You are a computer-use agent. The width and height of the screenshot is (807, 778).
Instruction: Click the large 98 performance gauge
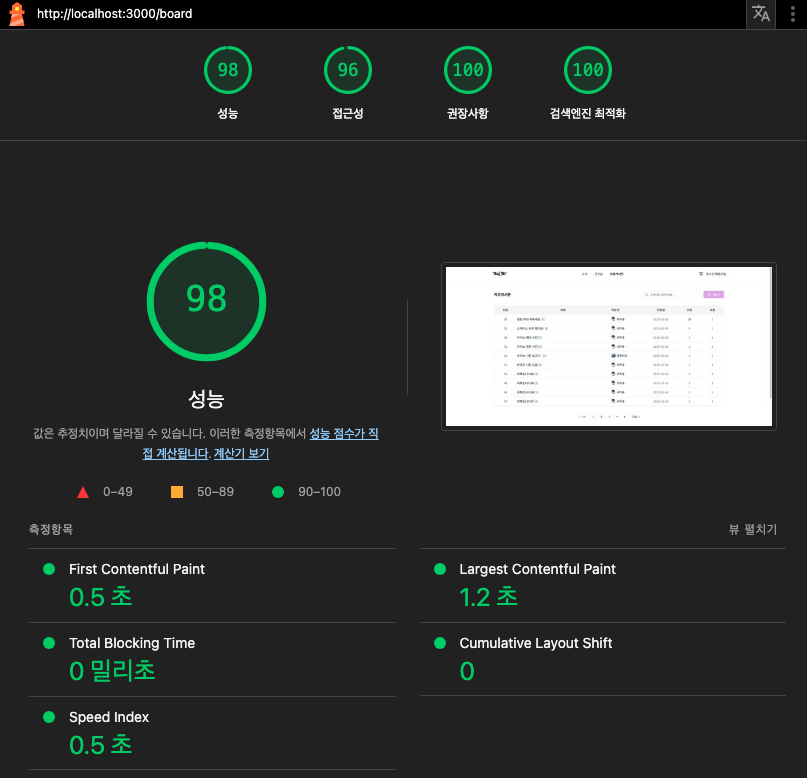point(206,301)
